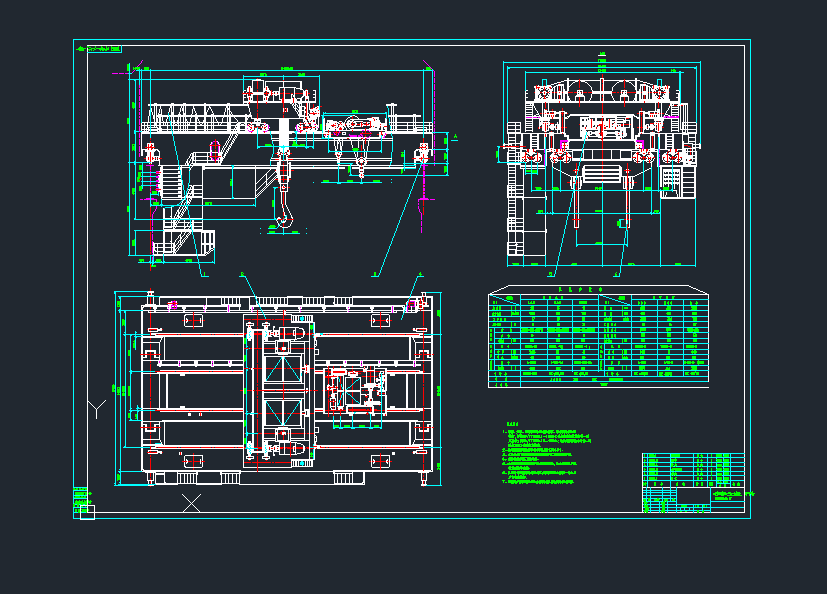Select the UCS X-axis marker
The height and width of the screenshot is (594, 827).
click(191, 502)
